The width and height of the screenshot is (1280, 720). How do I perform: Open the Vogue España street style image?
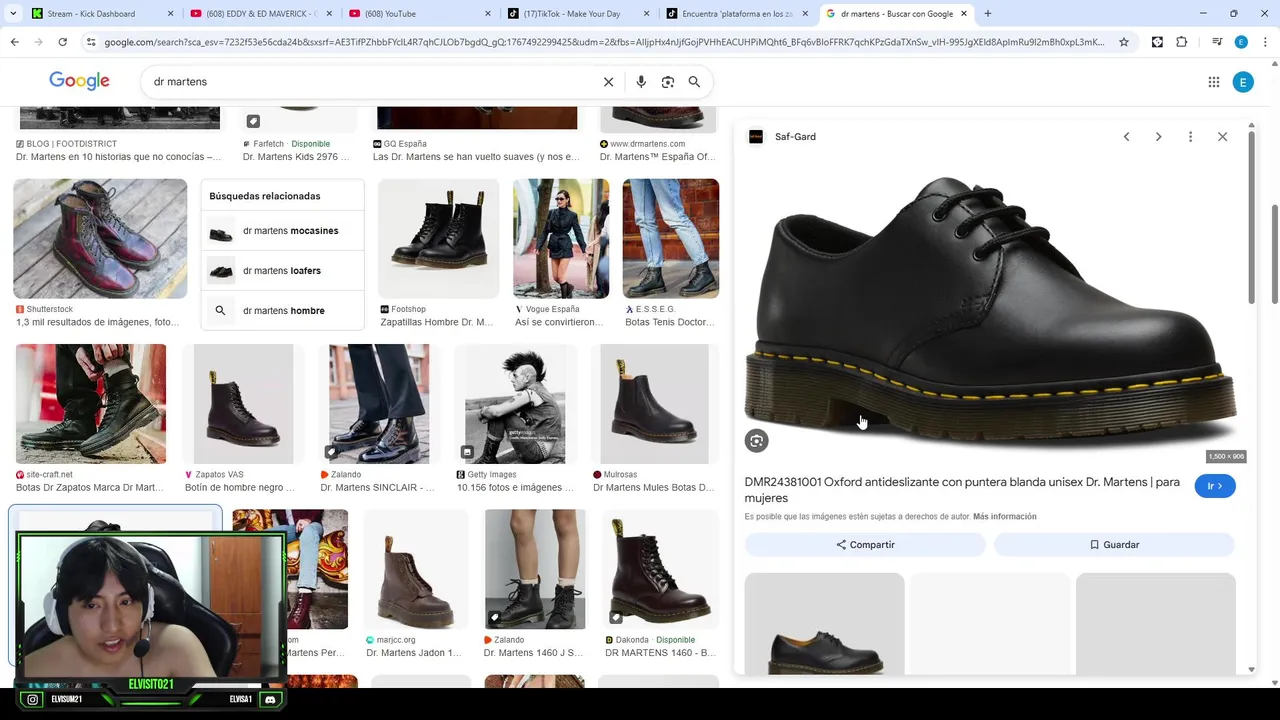[561, 239]
